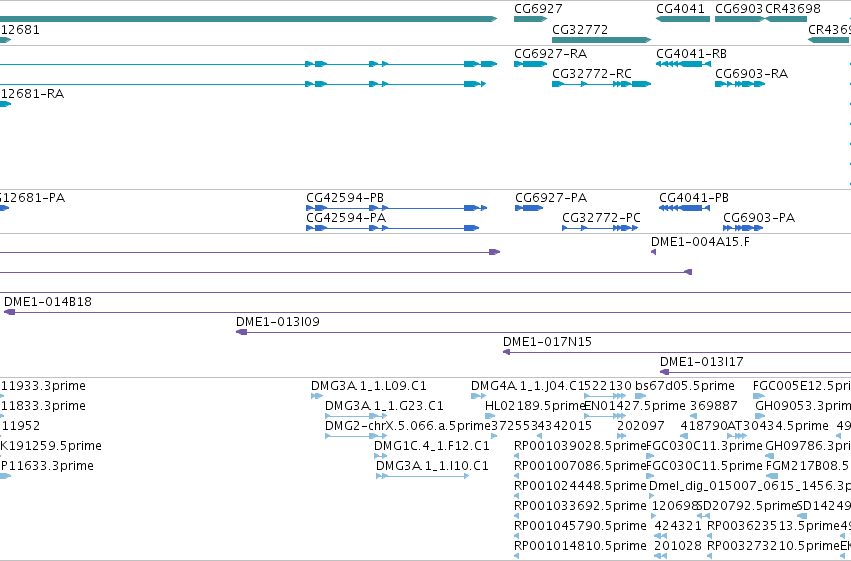Click the RP001045790.5prime label
851x561 pixels.
coord(580,526)
